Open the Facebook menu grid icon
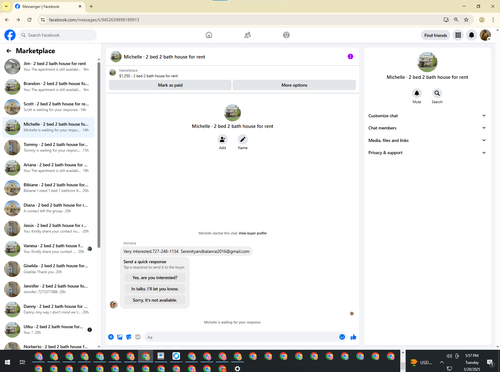The image size is (500, 372). click(458, 35)
